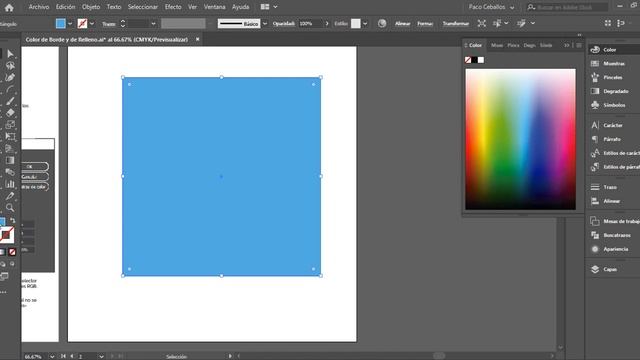Set the toolbar None fill mode button
The image size is (640, 360).
[12, 252]
